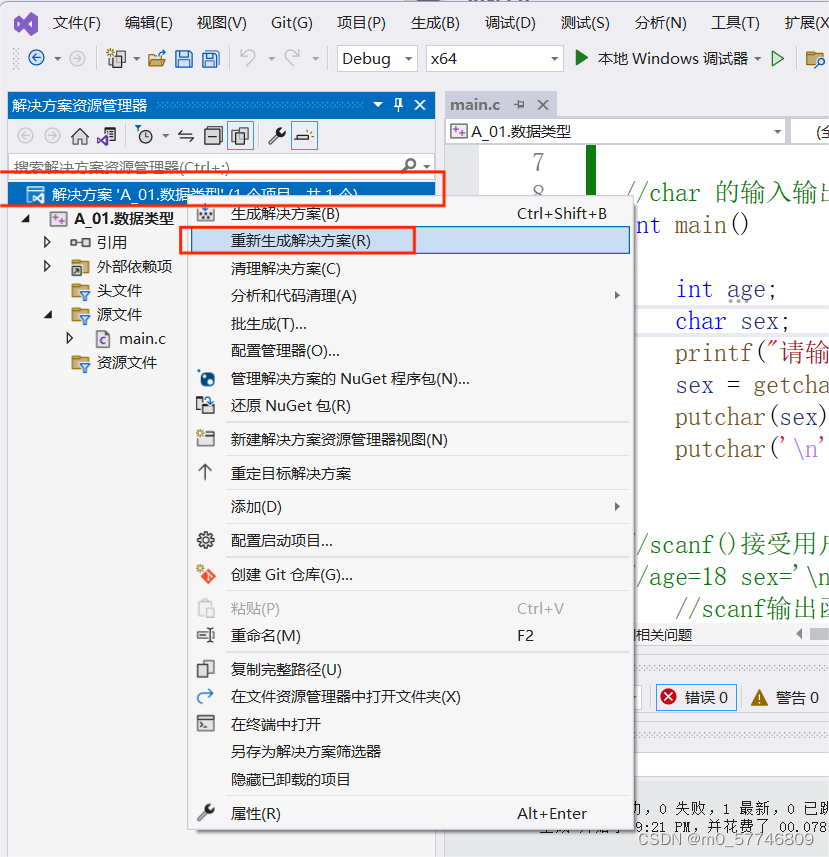829x857 pixels.
Task: Click the Solution Explorer search input field
Action: 205,165
